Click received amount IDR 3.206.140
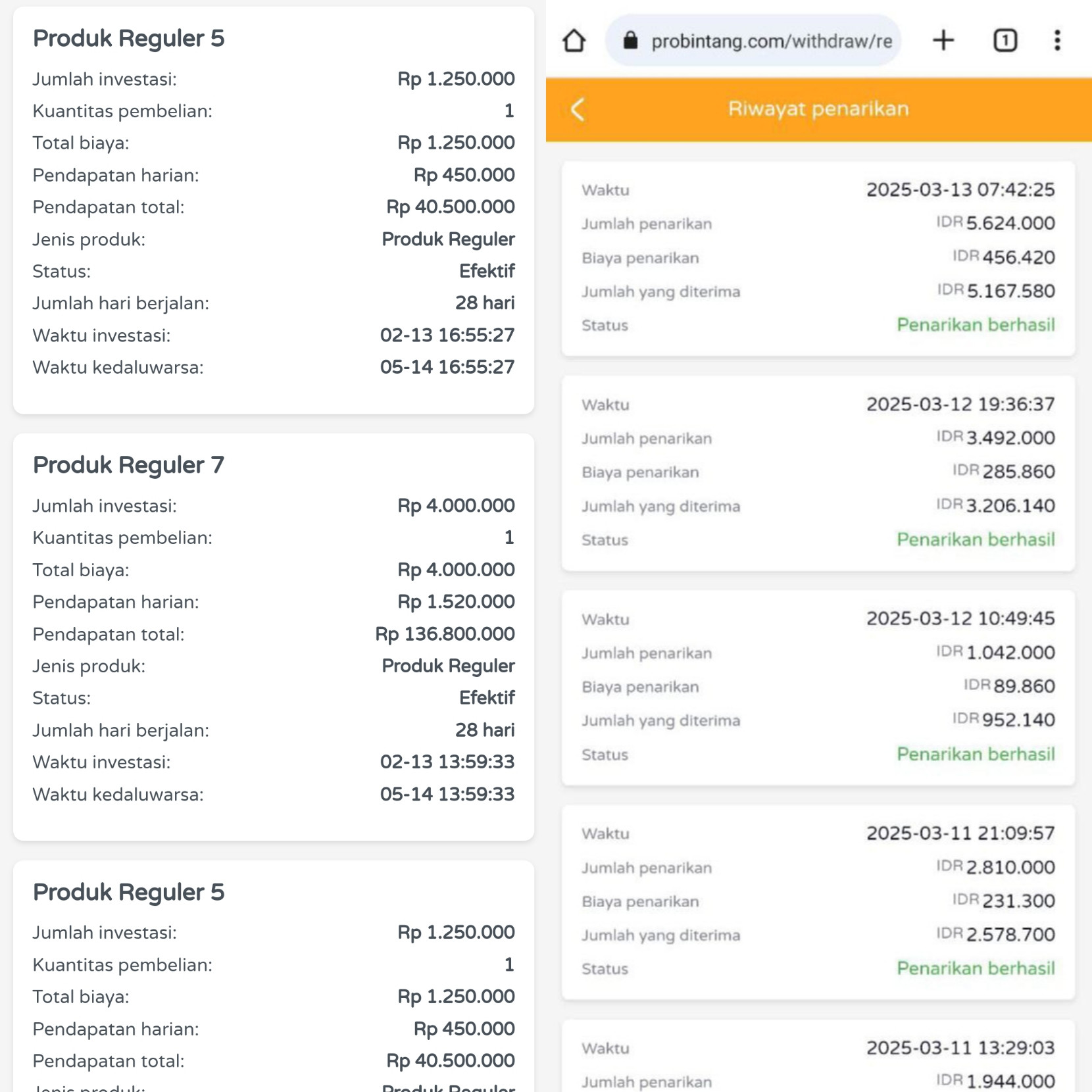The height and width of the screenshot is (1092, 1092). pos(995,505)
